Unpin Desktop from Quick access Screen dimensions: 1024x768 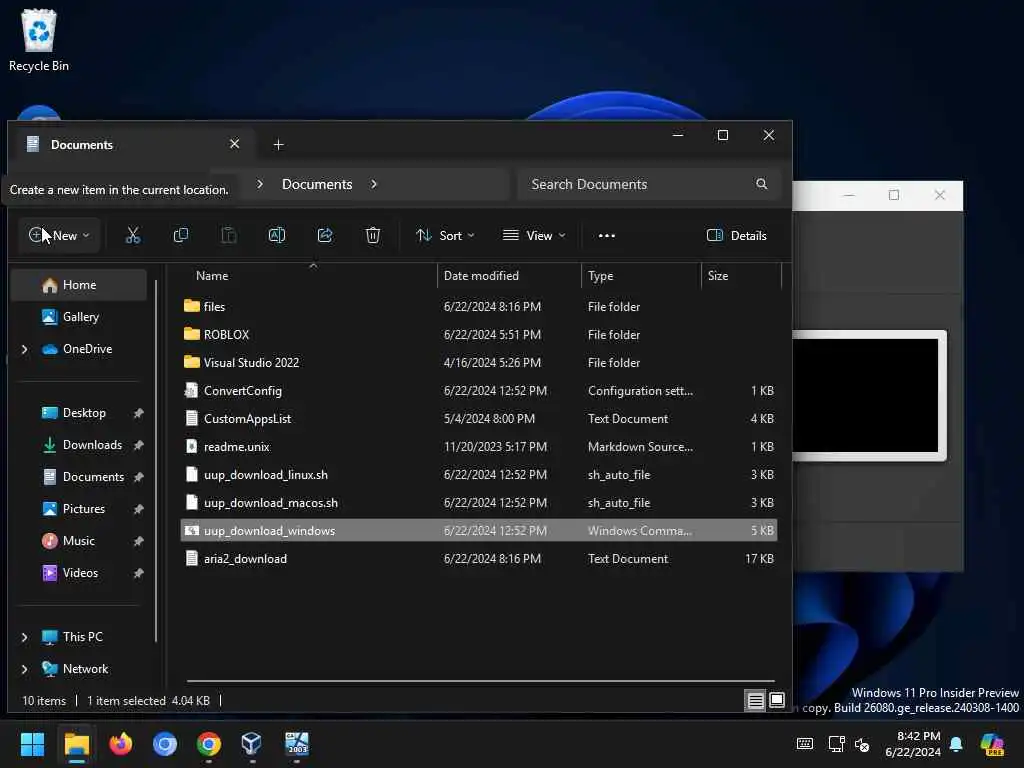138,413
